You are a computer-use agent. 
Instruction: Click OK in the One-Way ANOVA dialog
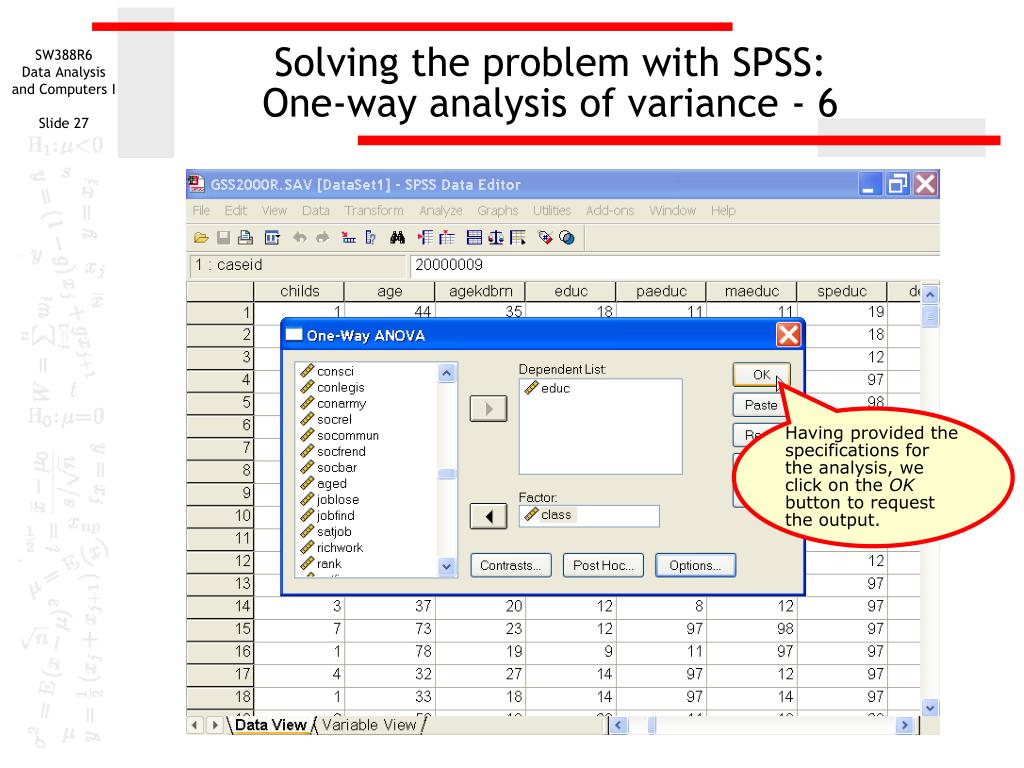pos(761,375)
